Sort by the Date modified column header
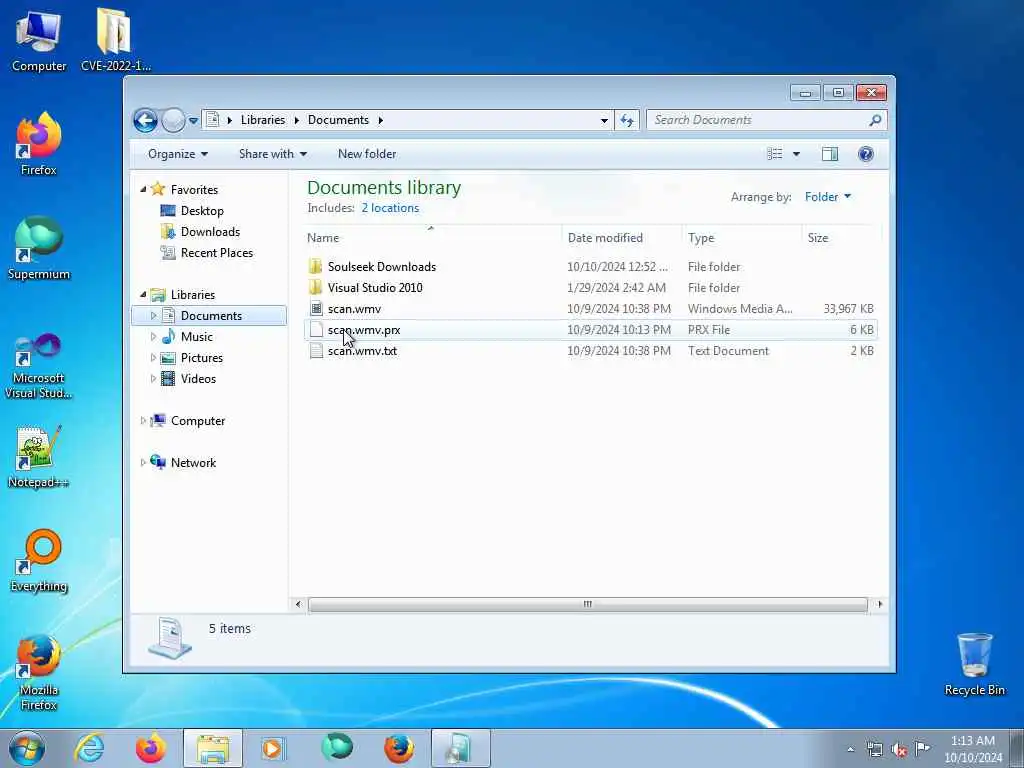 [x=621, y=238]
